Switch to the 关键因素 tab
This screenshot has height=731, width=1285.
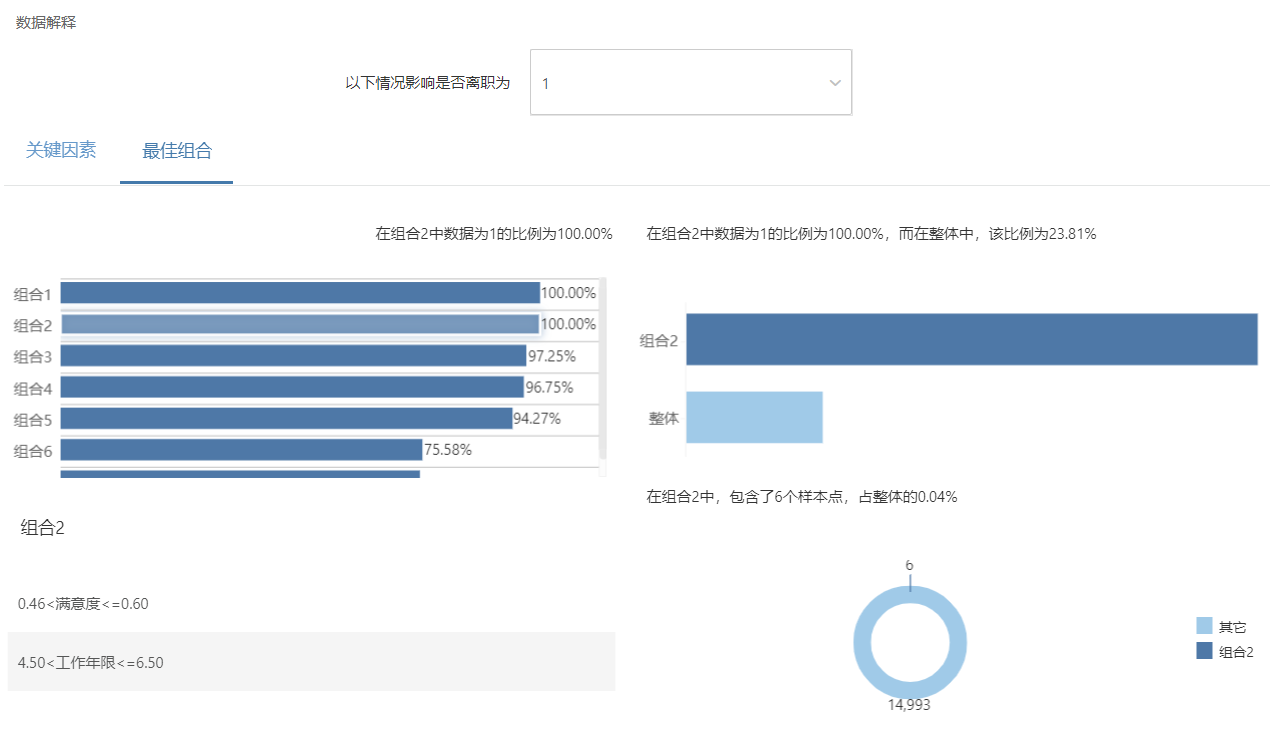tap(61, 151)
